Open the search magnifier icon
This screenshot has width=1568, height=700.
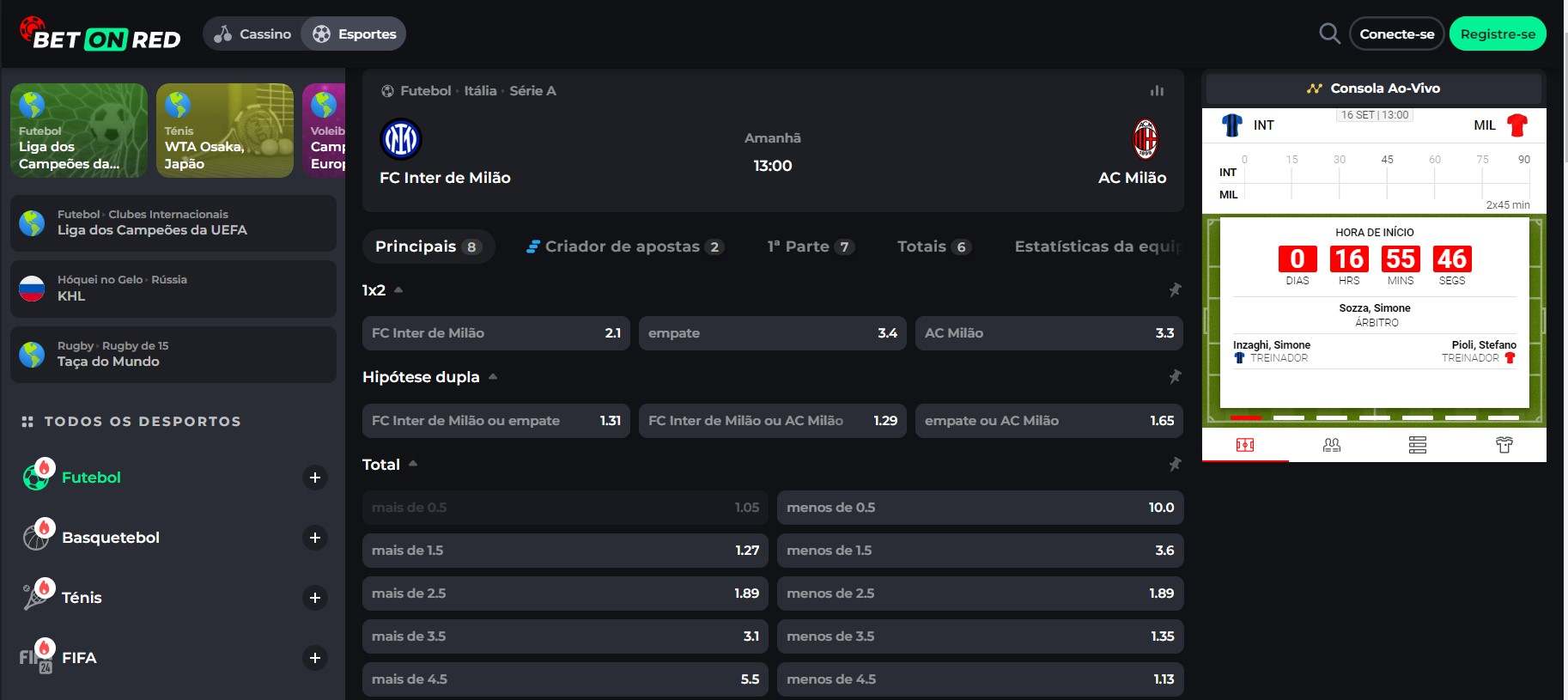(1329, 33)
